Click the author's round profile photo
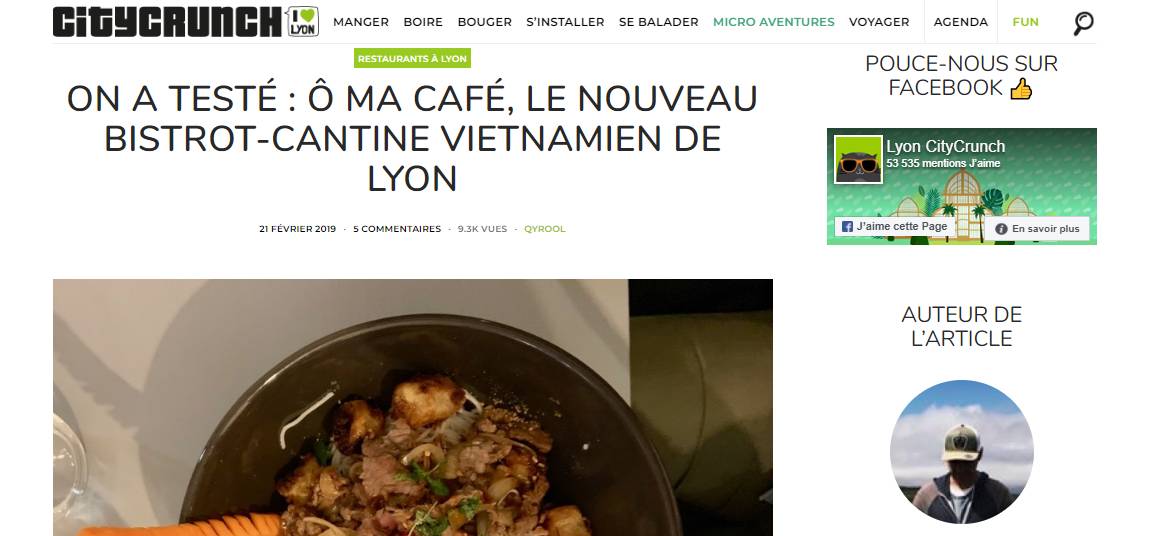Image resolution: width=1165 pixels, height=536 pixels. pyautogui.click(x=961, y=452)
